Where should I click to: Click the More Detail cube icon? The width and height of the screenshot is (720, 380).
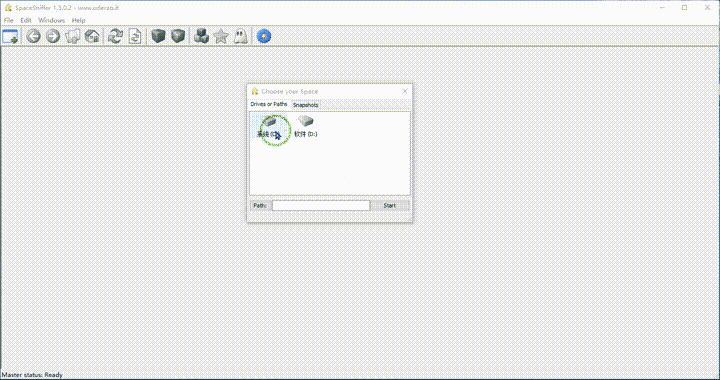pos(178,36)
